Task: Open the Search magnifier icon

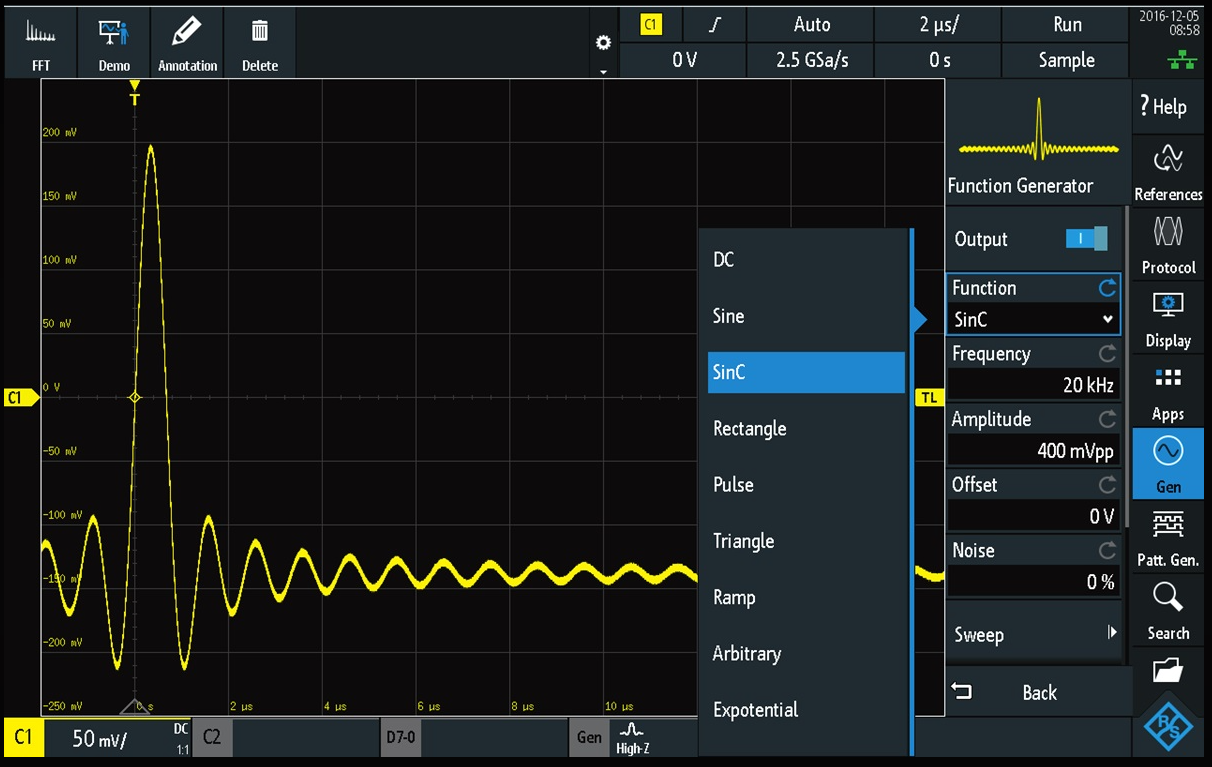Action: point(1168,611)
